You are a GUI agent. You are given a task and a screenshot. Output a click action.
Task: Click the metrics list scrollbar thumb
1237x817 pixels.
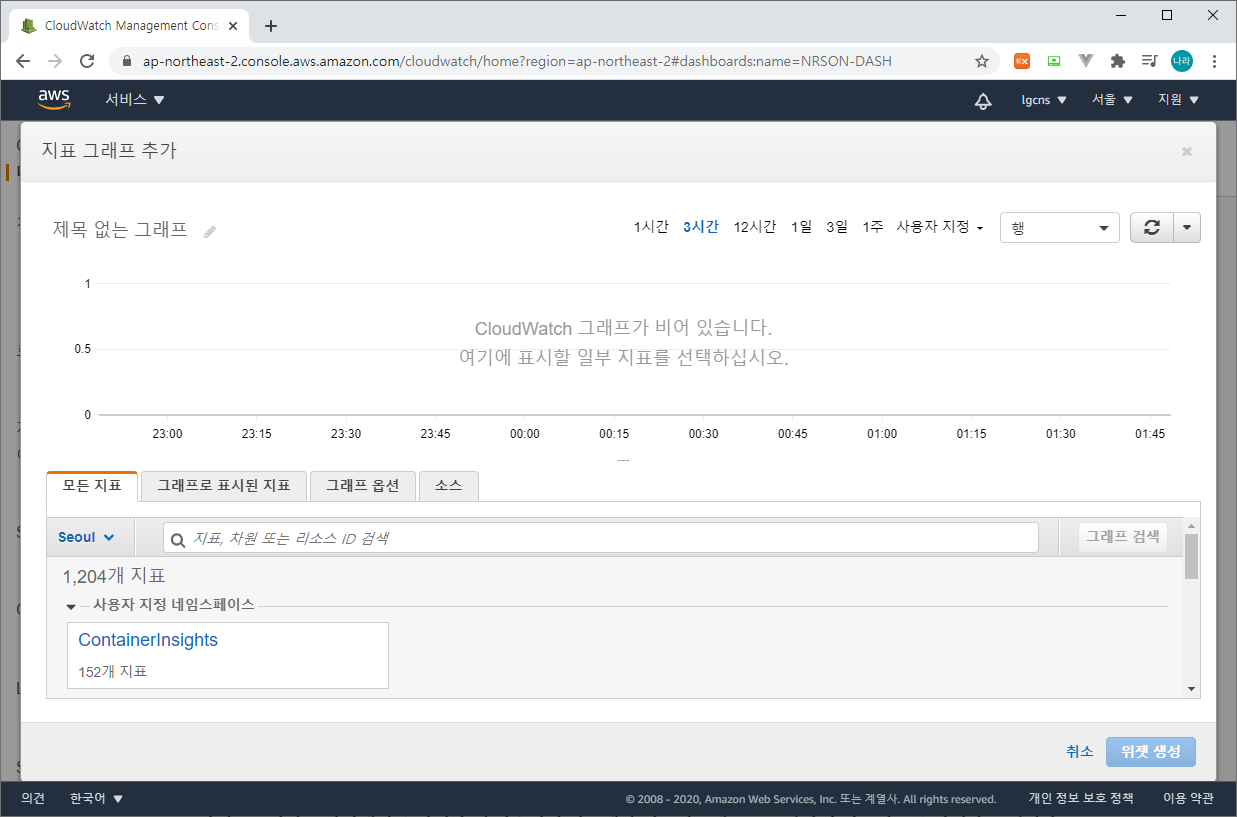tap(1191, 556)
